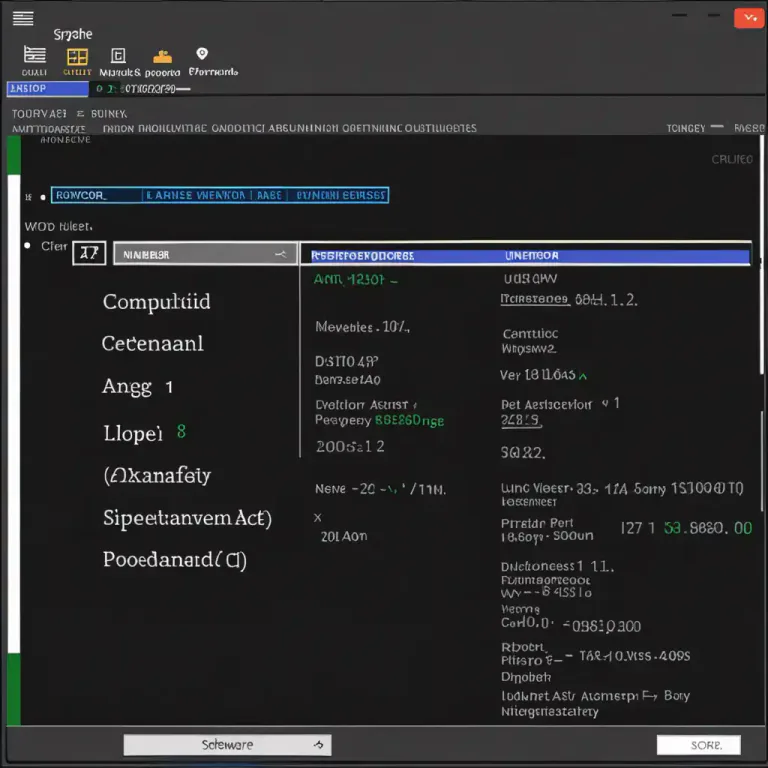This screenshot has height=768, width=768.
Task: Select Compultiid in the list
Action: (156, 302)
